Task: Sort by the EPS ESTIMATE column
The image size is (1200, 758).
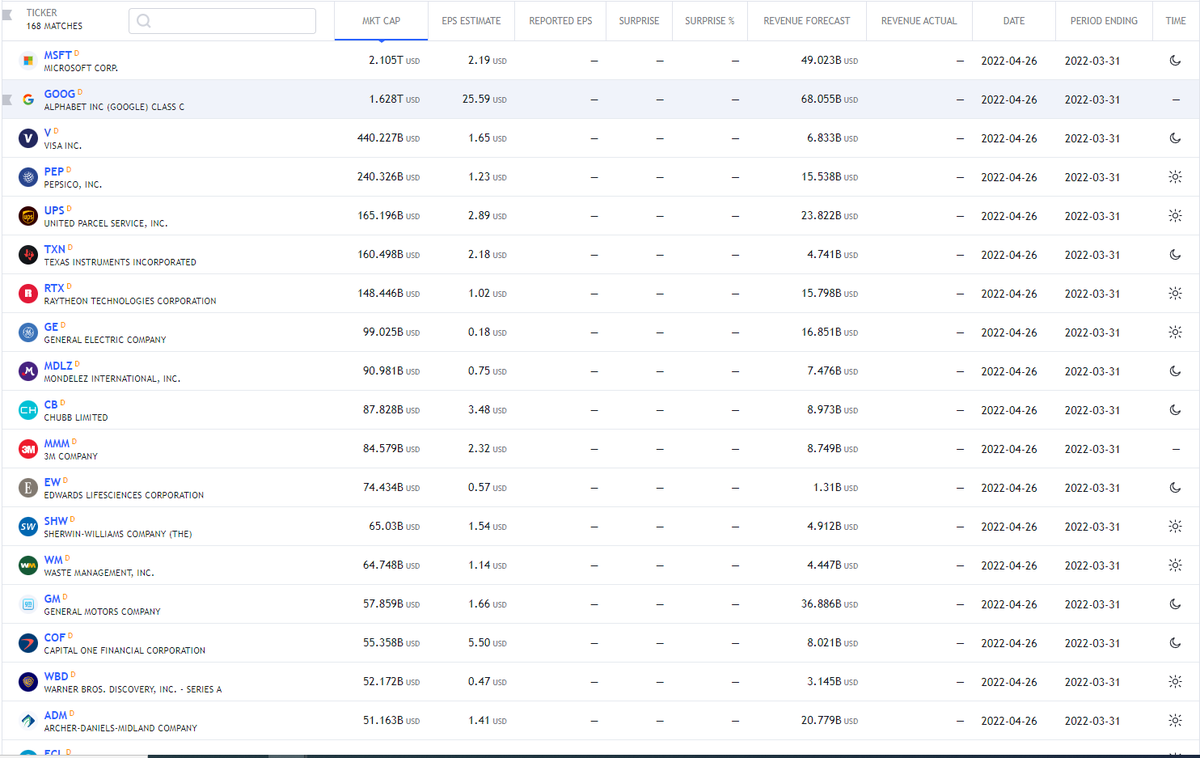Action: (471, 21)
